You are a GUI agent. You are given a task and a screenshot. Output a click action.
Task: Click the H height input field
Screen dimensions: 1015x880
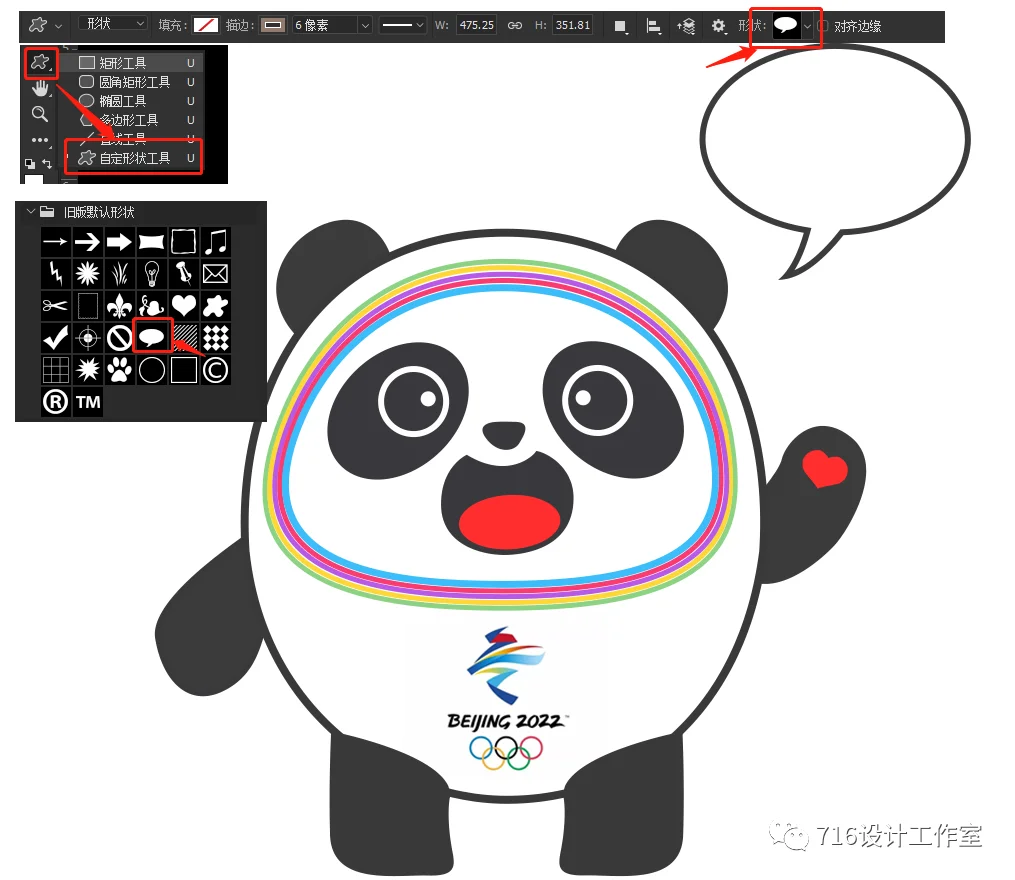tap(573, 25)
